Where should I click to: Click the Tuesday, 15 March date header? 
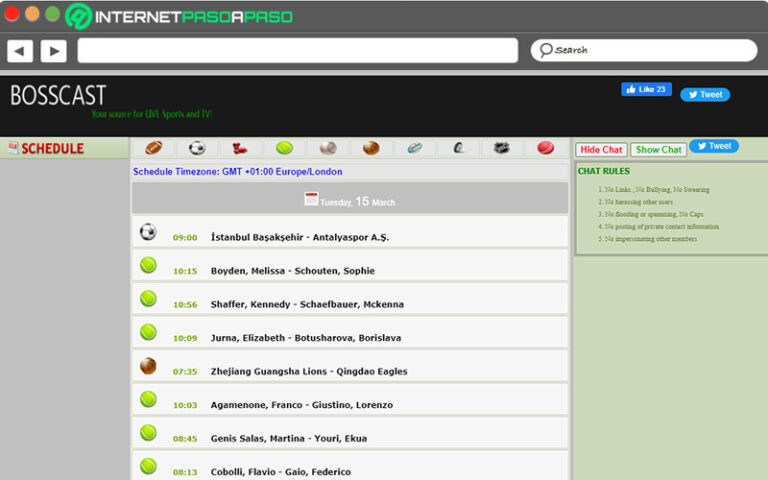[x=350, y=198]
